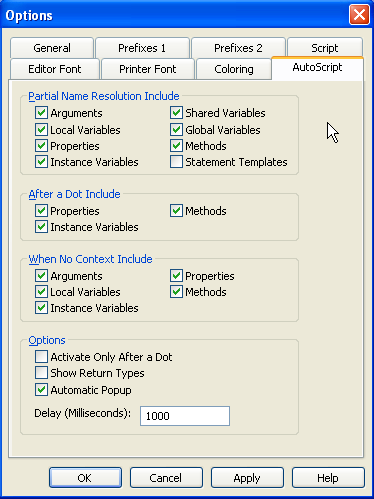374x499 pixels.
Task: Open Help for this dialog
Action: (x=328, y=478)
